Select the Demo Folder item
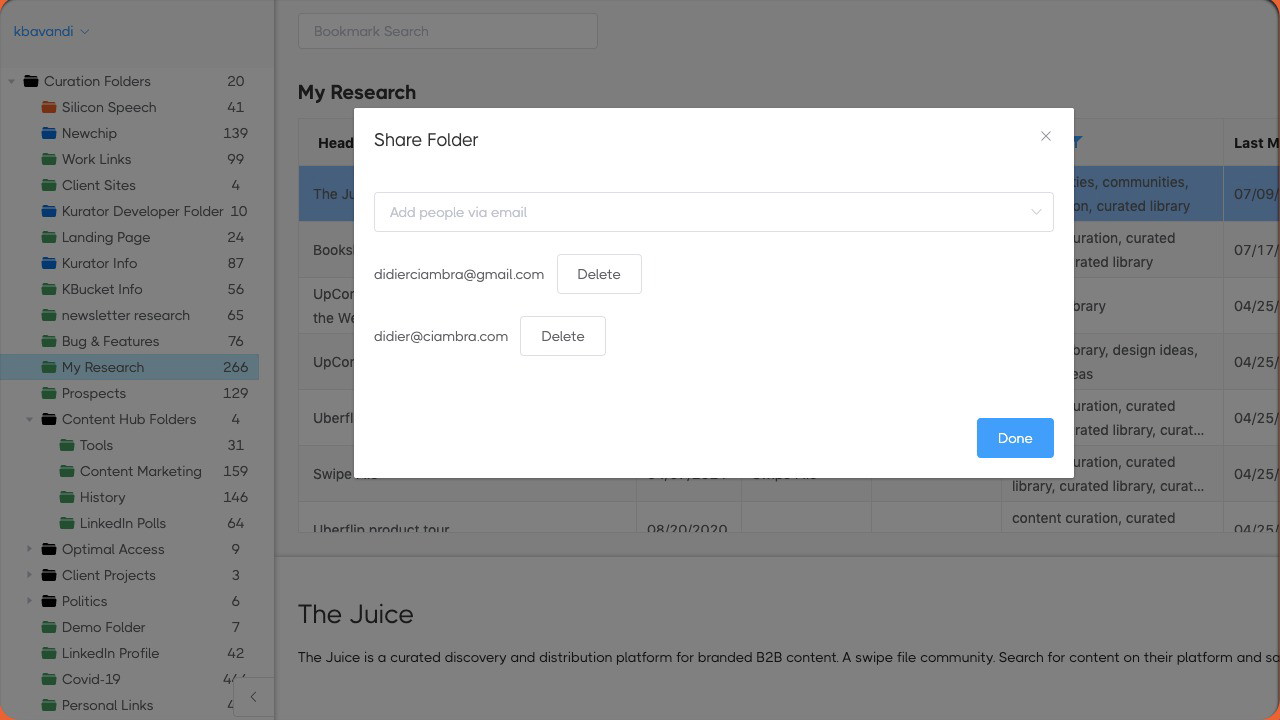 [103, 627]
